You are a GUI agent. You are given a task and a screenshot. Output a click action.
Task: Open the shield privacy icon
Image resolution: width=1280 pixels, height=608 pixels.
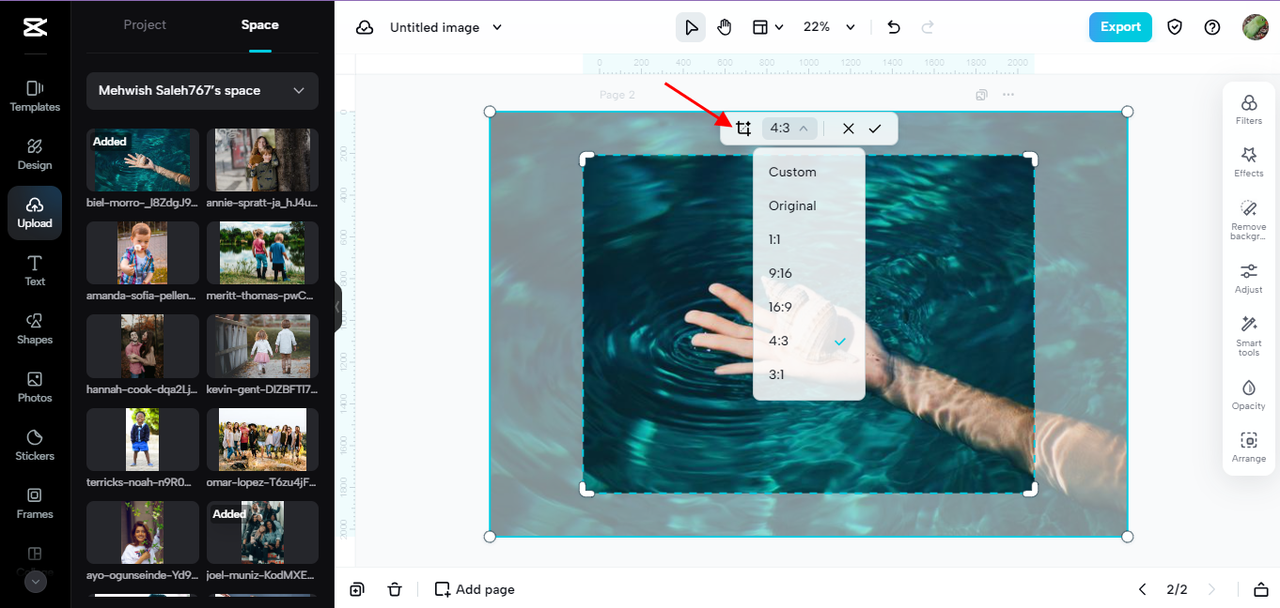[x=1175, y=27]
